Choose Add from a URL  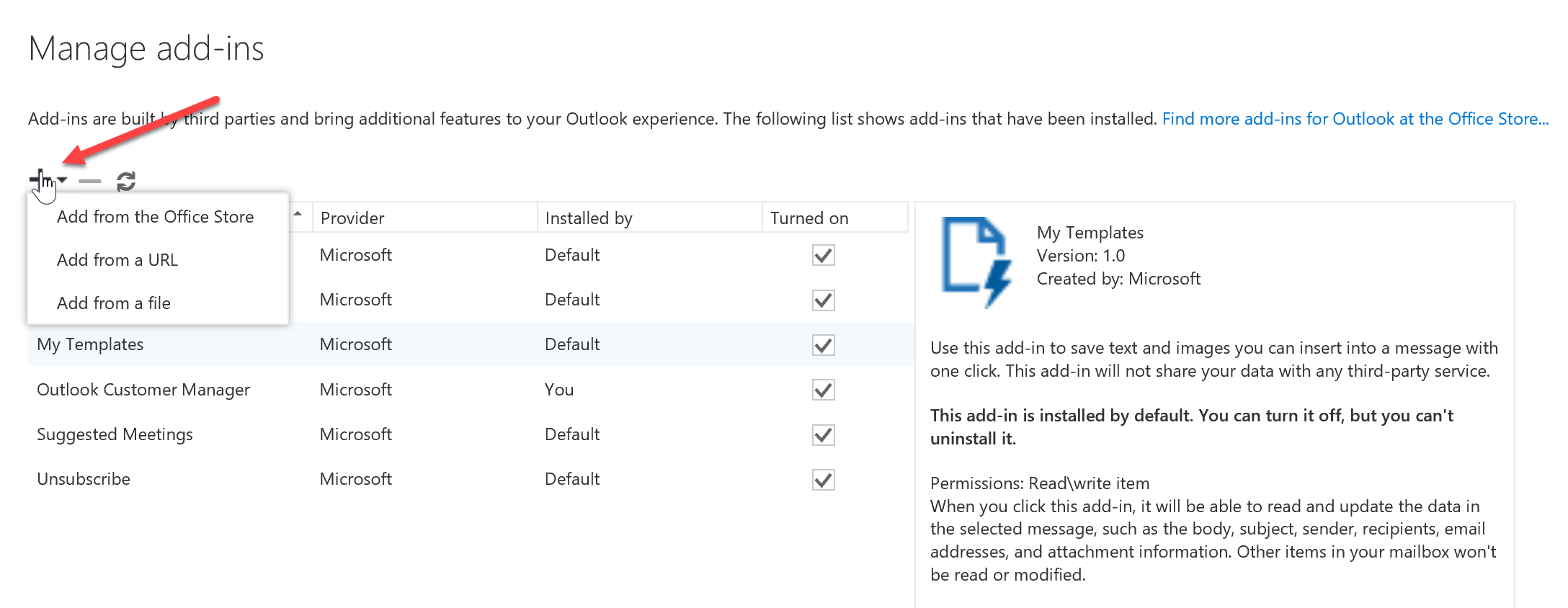tap(117, 260)
